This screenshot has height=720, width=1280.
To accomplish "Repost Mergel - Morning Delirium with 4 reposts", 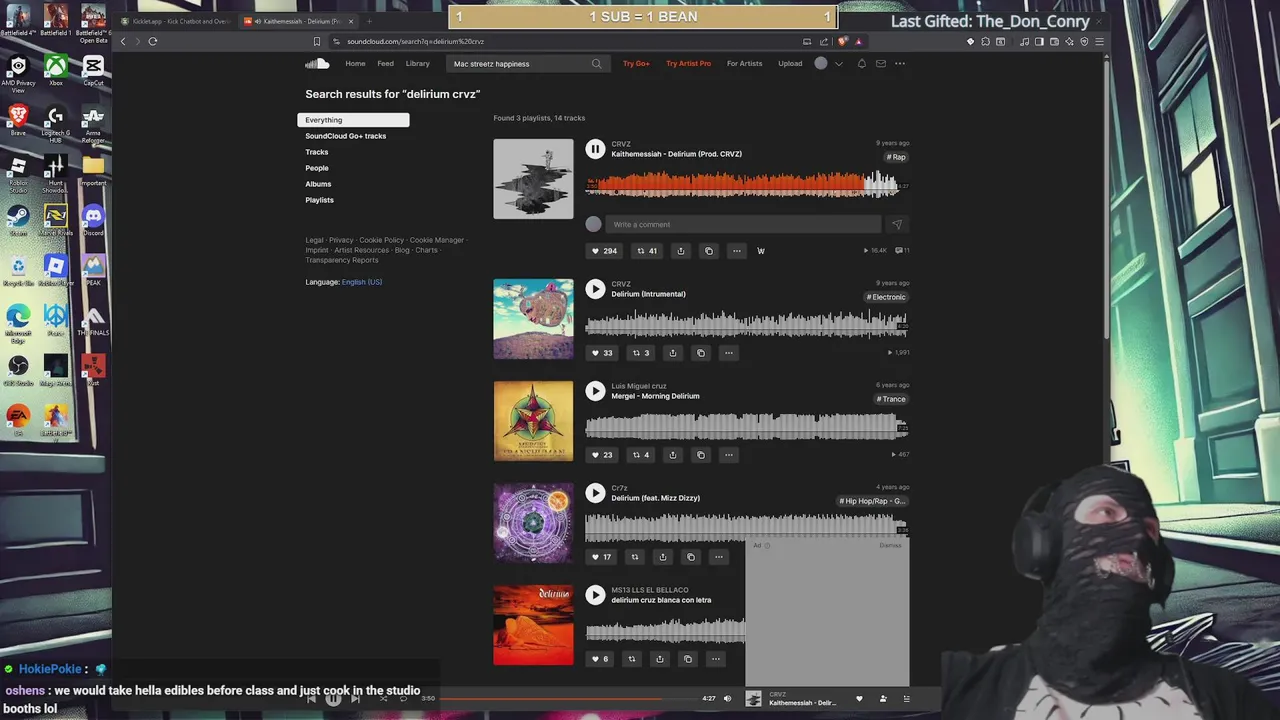I will tap(641, 455).
